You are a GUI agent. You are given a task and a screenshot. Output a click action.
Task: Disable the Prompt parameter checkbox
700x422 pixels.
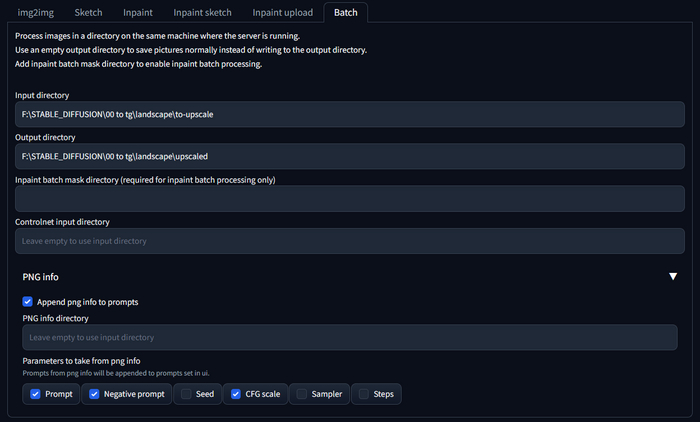tap(36, 394)
